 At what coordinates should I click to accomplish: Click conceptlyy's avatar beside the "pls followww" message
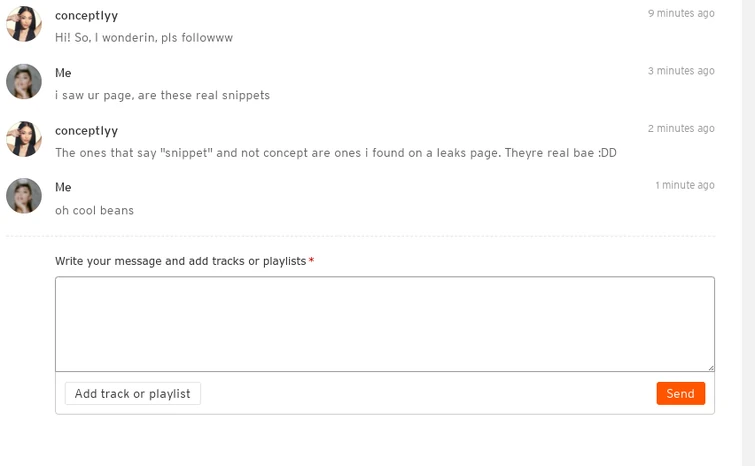pyautogui.click(x=24, y=24)
